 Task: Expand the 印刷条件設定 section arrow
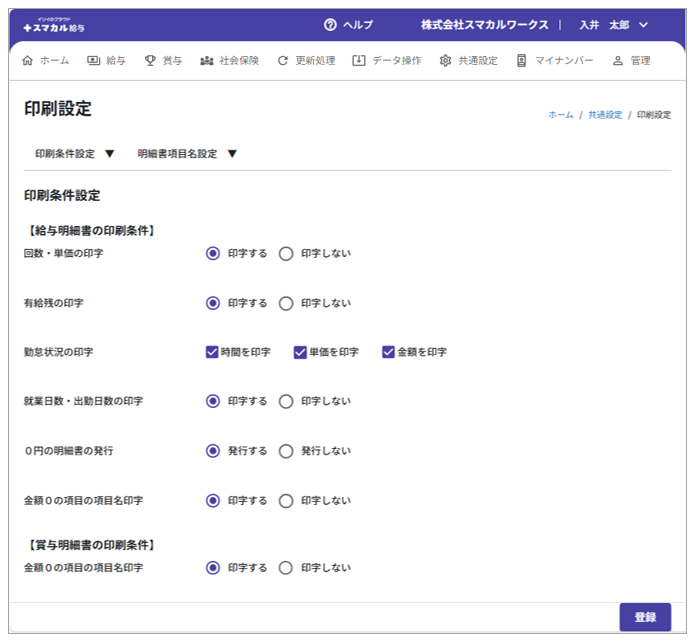point(110,154)
